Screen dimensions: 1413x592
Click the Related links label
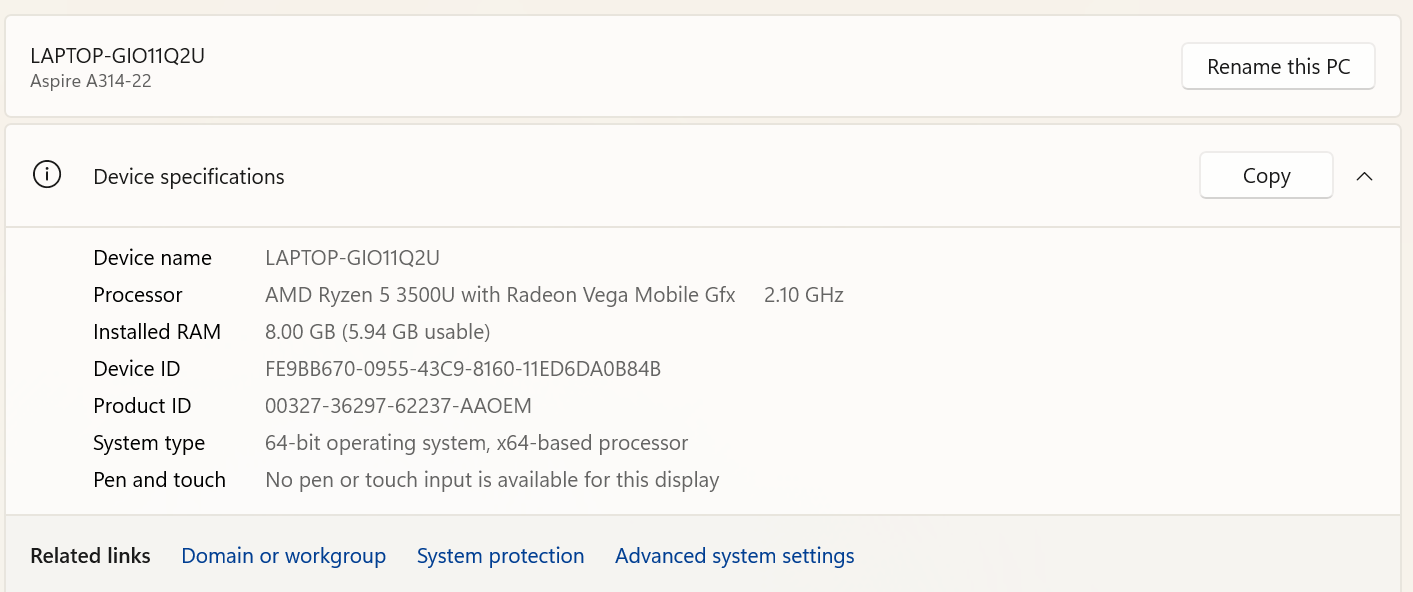[x=90, y=556]
